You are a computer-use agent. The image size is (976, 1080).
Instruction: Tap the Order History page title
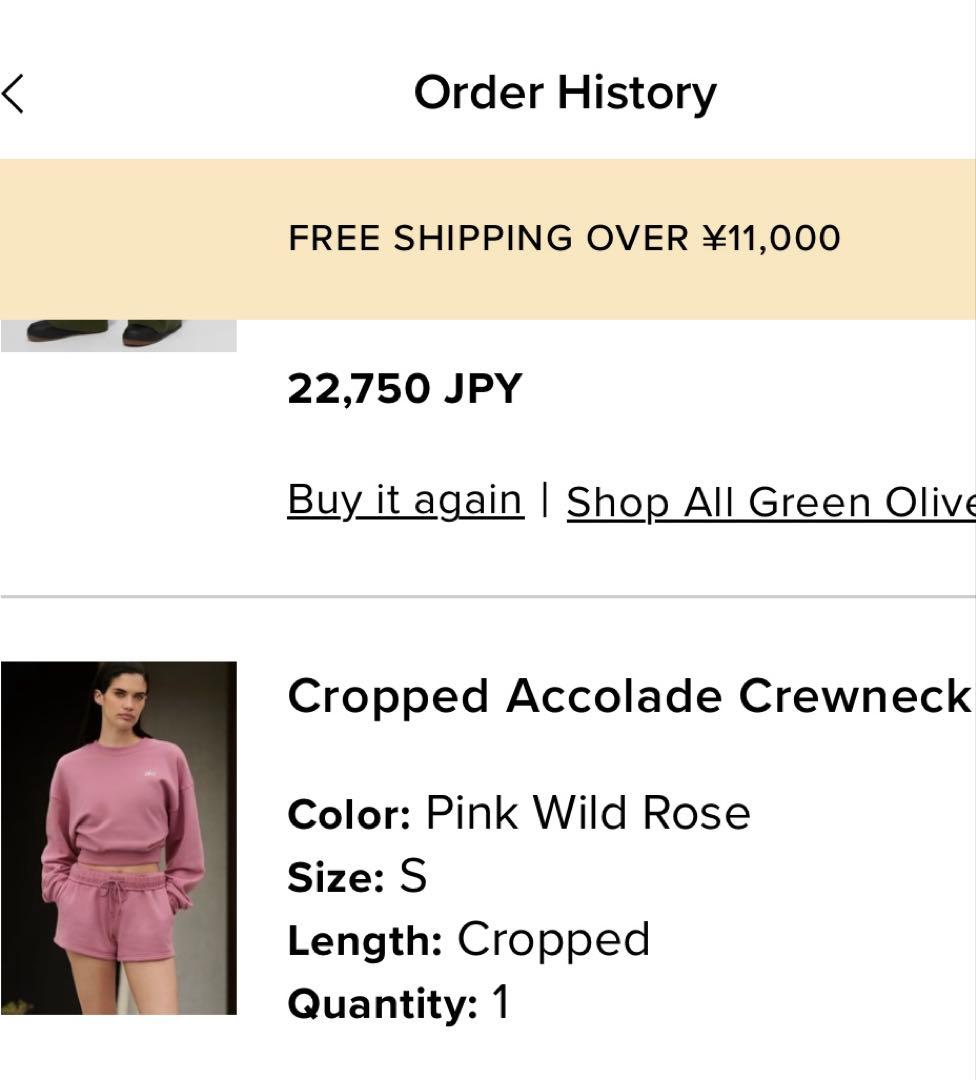click(x=565, y=93)
